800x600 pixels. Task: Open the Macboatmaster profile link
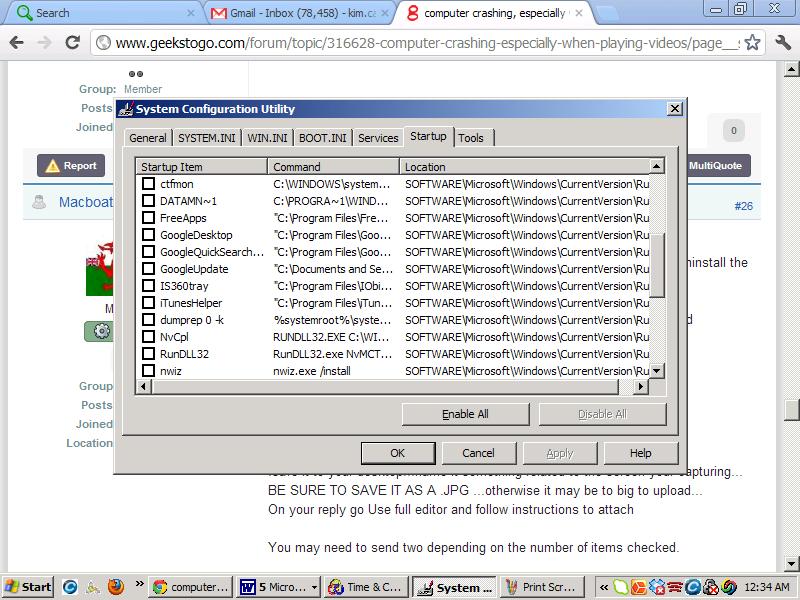point(86,202)
